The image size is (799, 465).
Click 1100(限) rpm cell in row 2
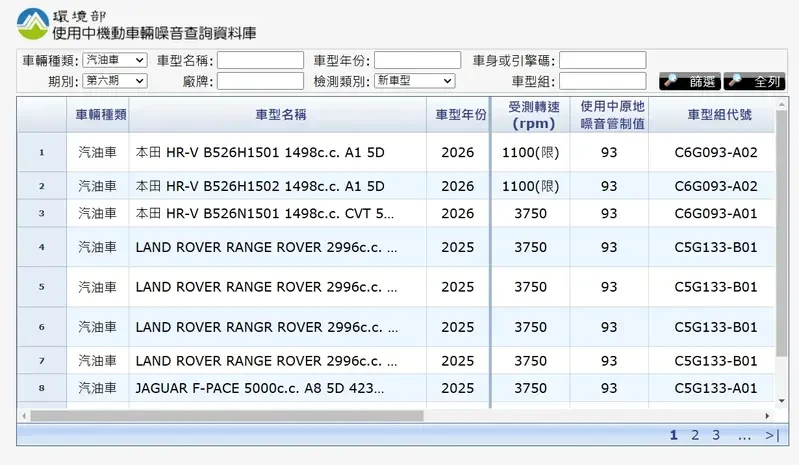(x=530, y=186)
